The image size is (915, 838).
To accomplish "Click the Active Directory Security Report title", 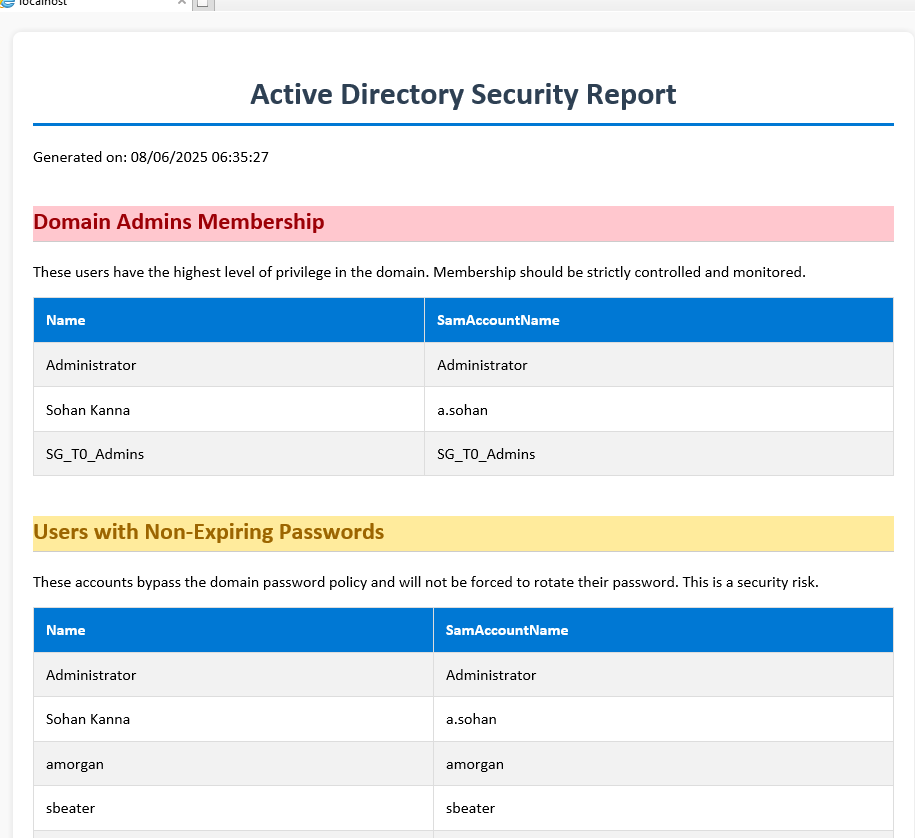I will click(x=463, y=94).
